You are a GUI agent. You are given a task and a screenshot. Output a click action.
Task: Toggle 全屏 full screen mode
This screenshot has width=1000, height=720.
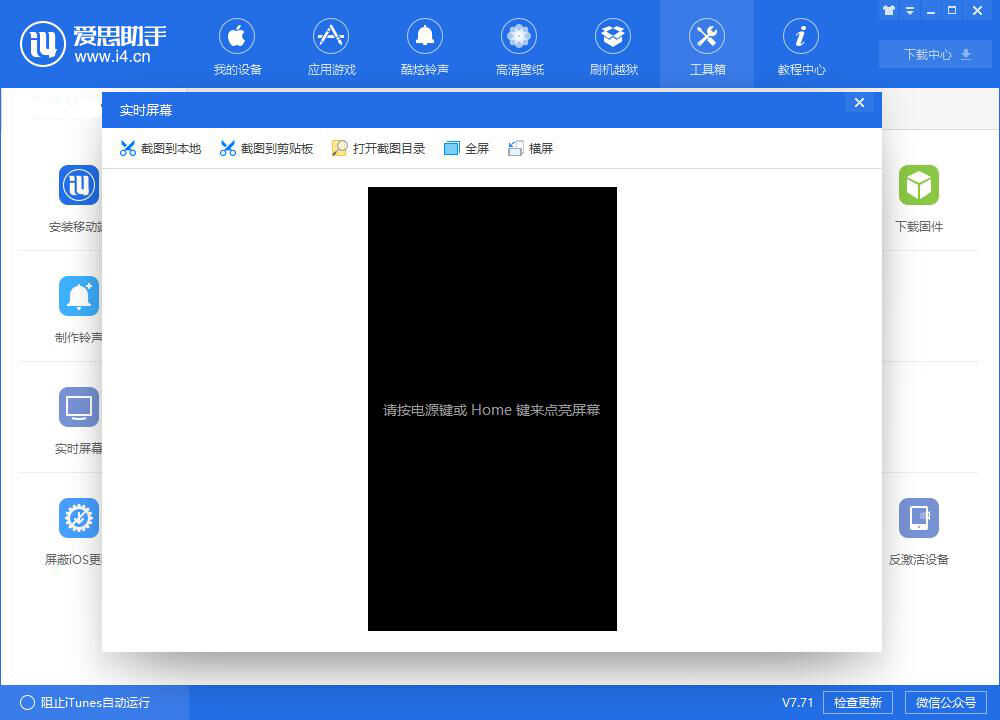click(466, 147)
